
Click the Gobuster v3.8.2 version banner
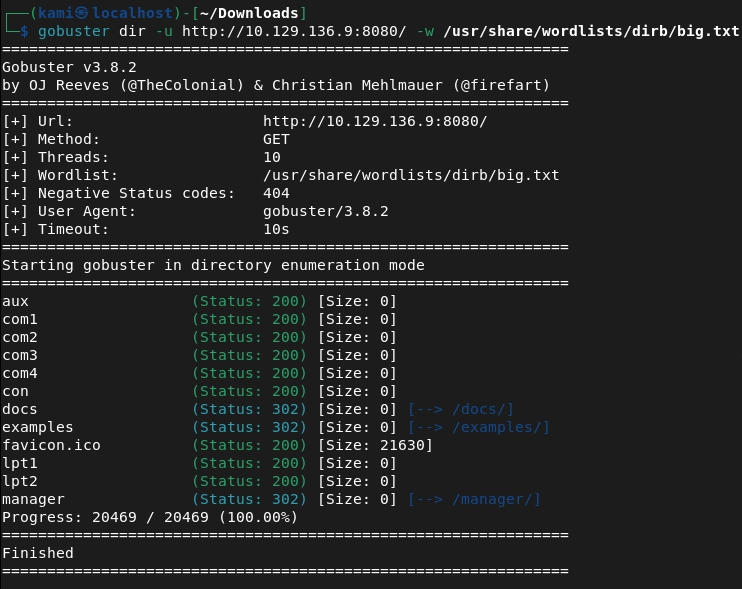pyautogui.click(x=69, y=67)
